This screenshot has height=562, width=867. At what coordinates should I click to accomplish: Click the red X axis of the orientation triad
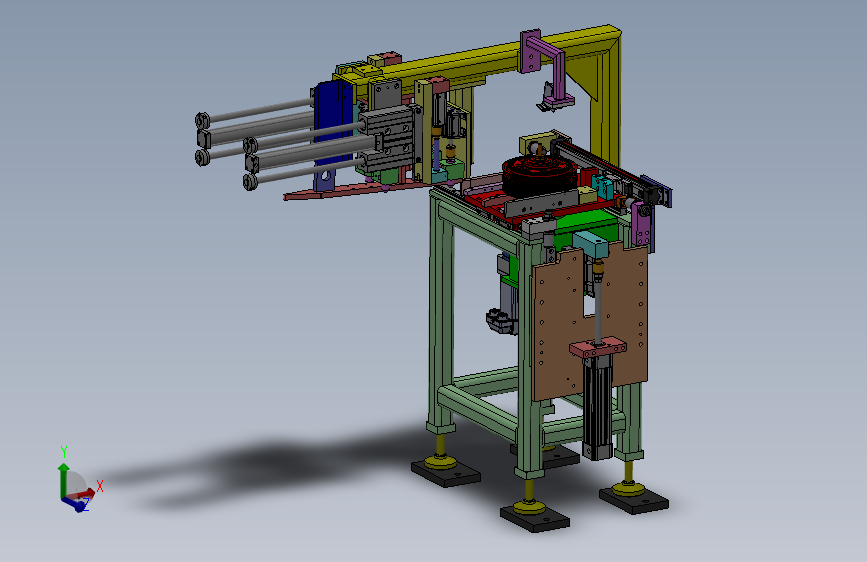tap(83, 493)
